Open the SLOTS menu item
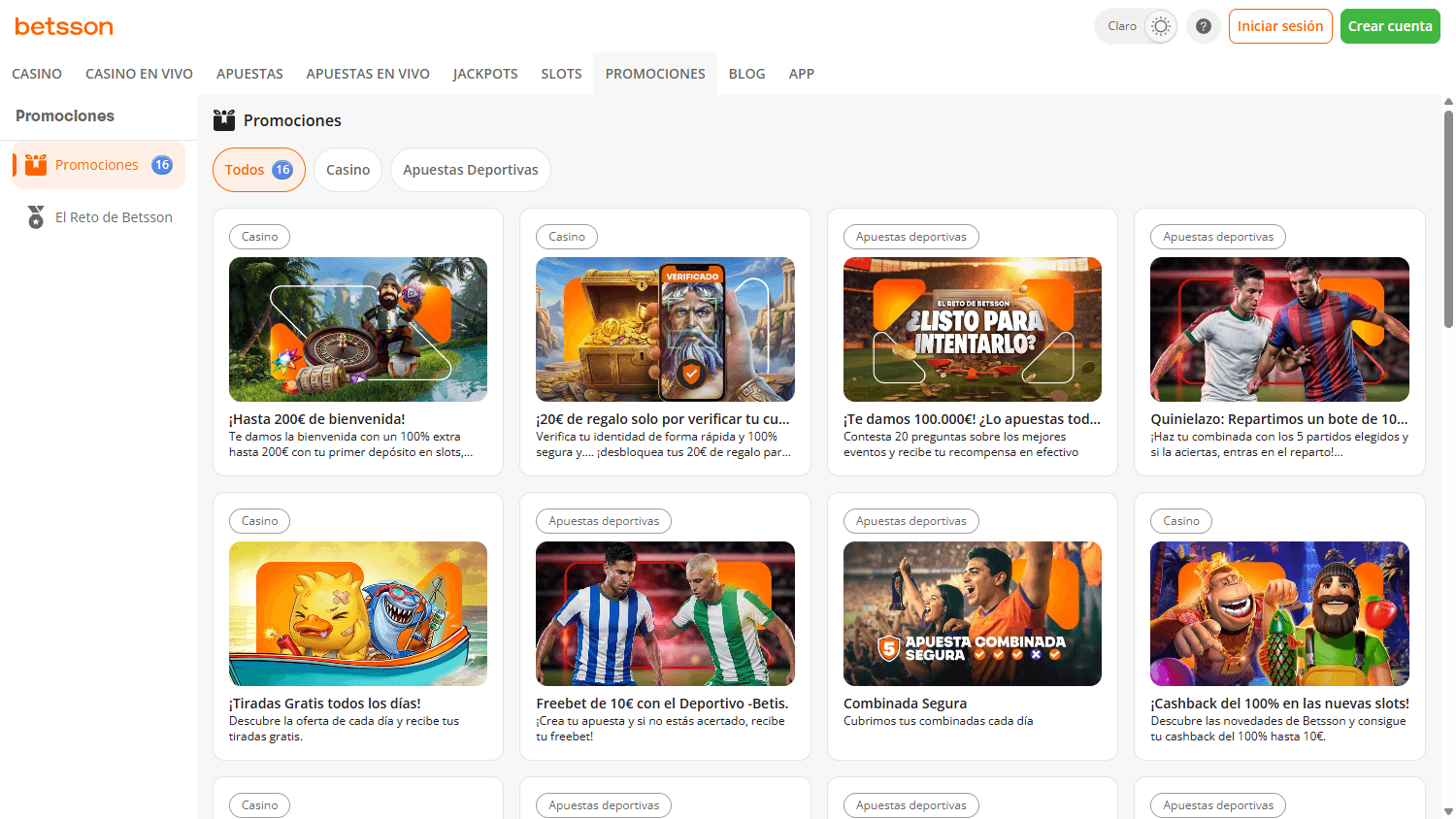The image size is (1456, 819). tap(561, 74)
